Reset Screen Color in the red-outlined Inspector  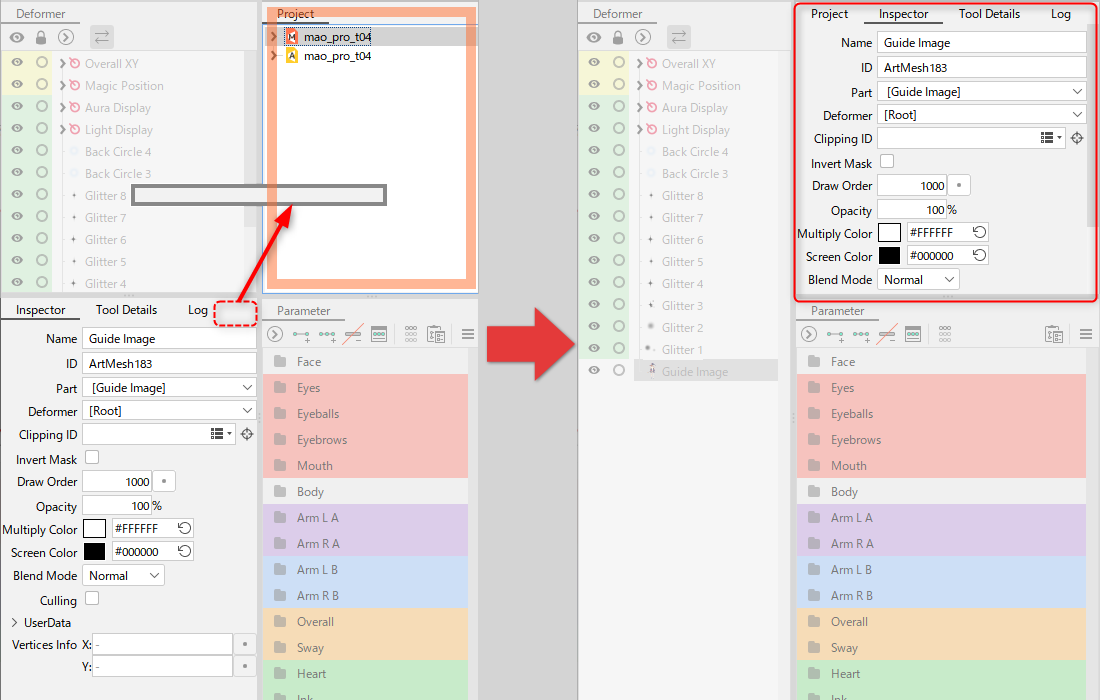[980, 256]
